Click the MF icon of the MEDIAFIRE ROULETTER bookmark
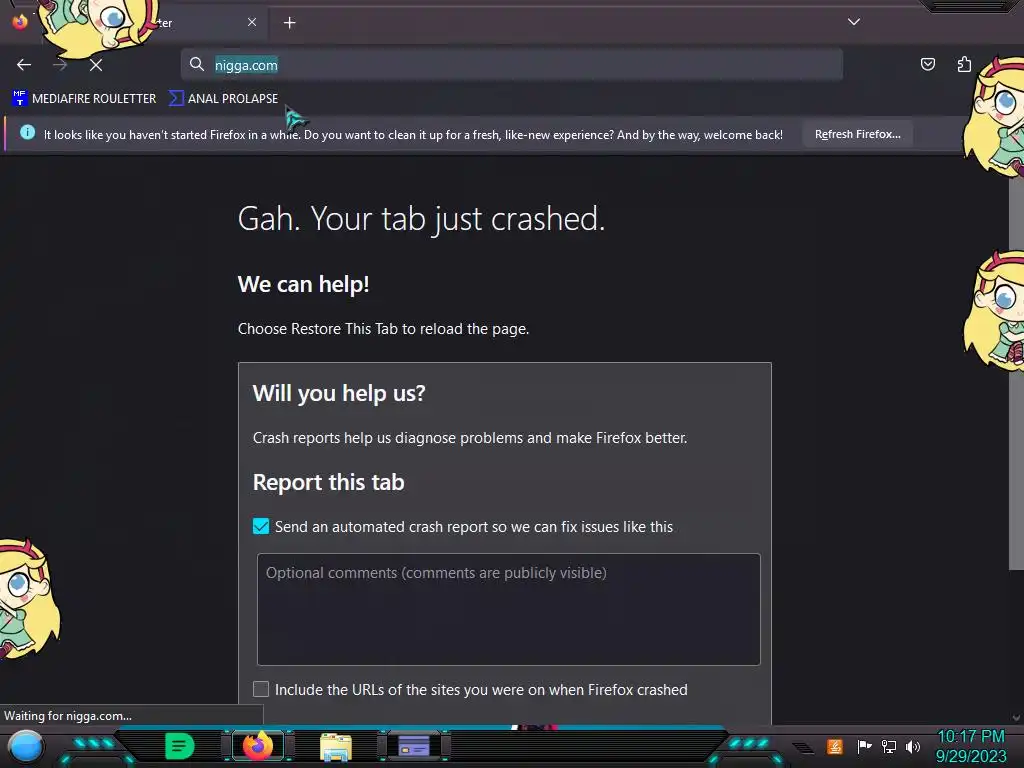1024x768 pixels. tap(20, 99)
